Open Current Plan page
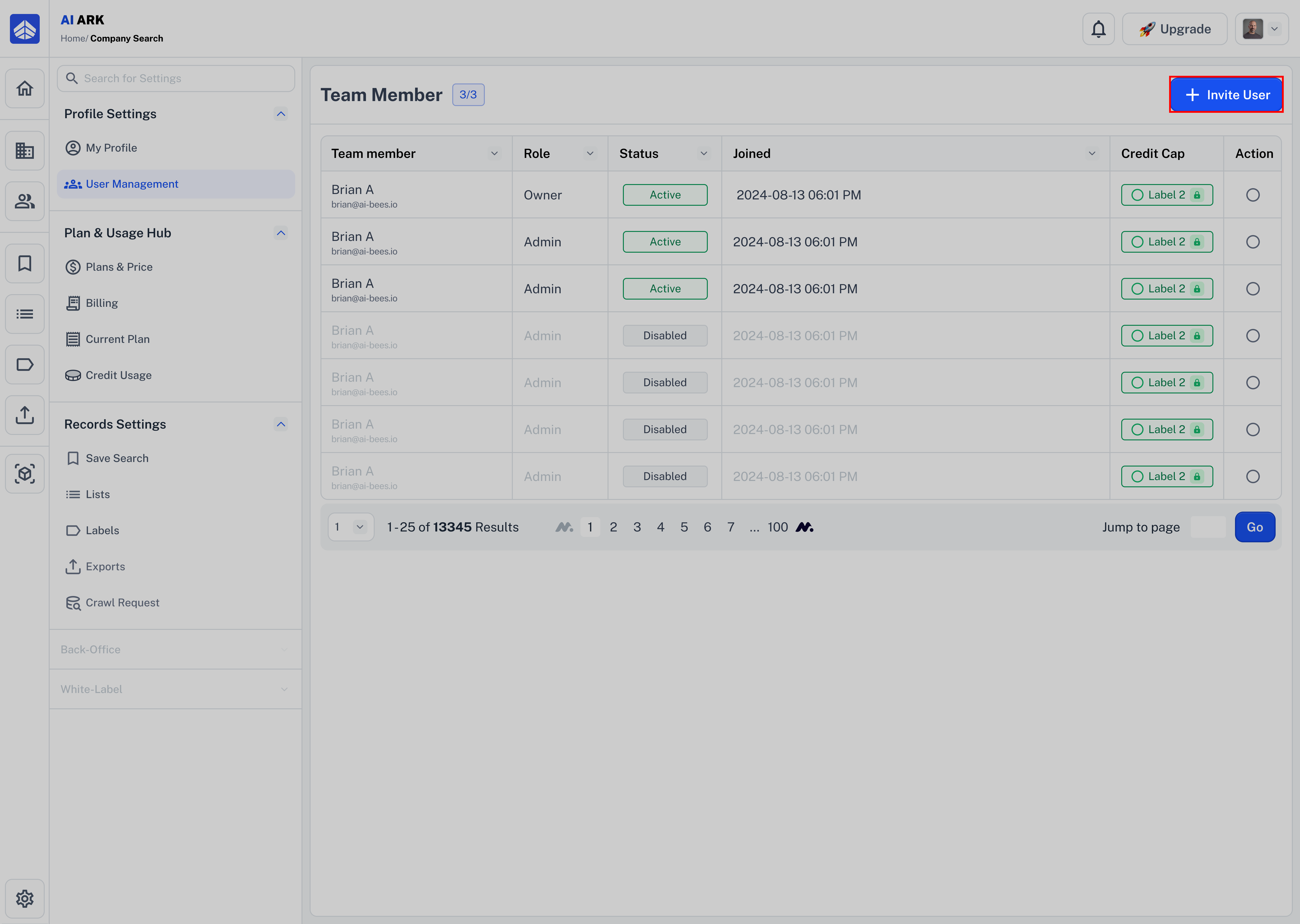The image size is (1300, 924). pyautogui.click(x=176, y=339)
